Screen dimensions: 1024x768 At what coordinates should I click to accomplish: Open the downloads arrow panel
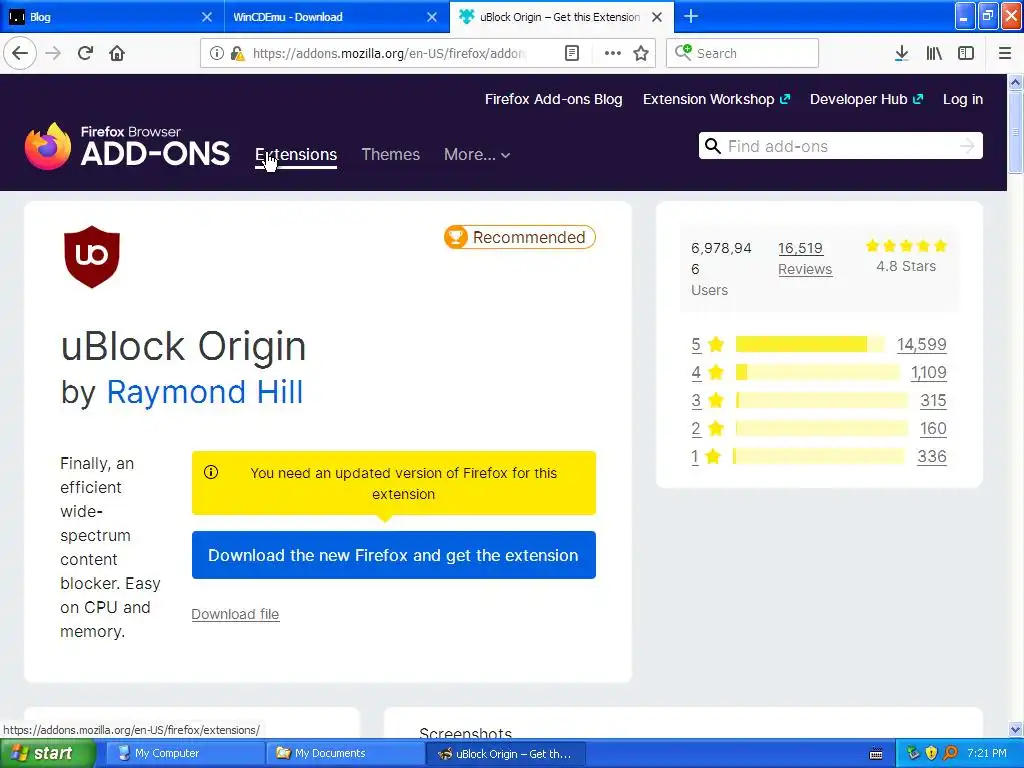(901, 53)
